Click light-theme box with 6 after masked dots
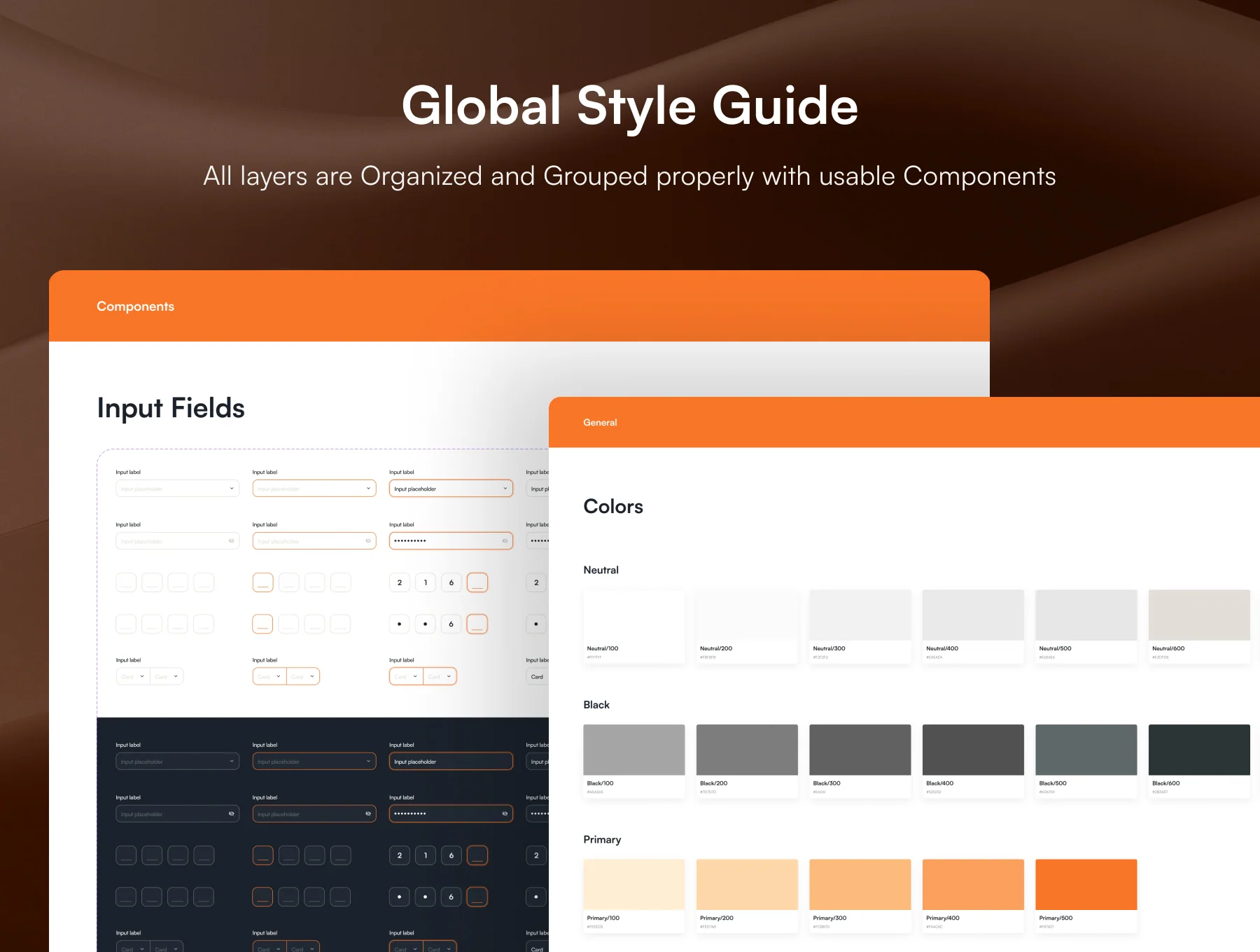 (x=451, y=624)
